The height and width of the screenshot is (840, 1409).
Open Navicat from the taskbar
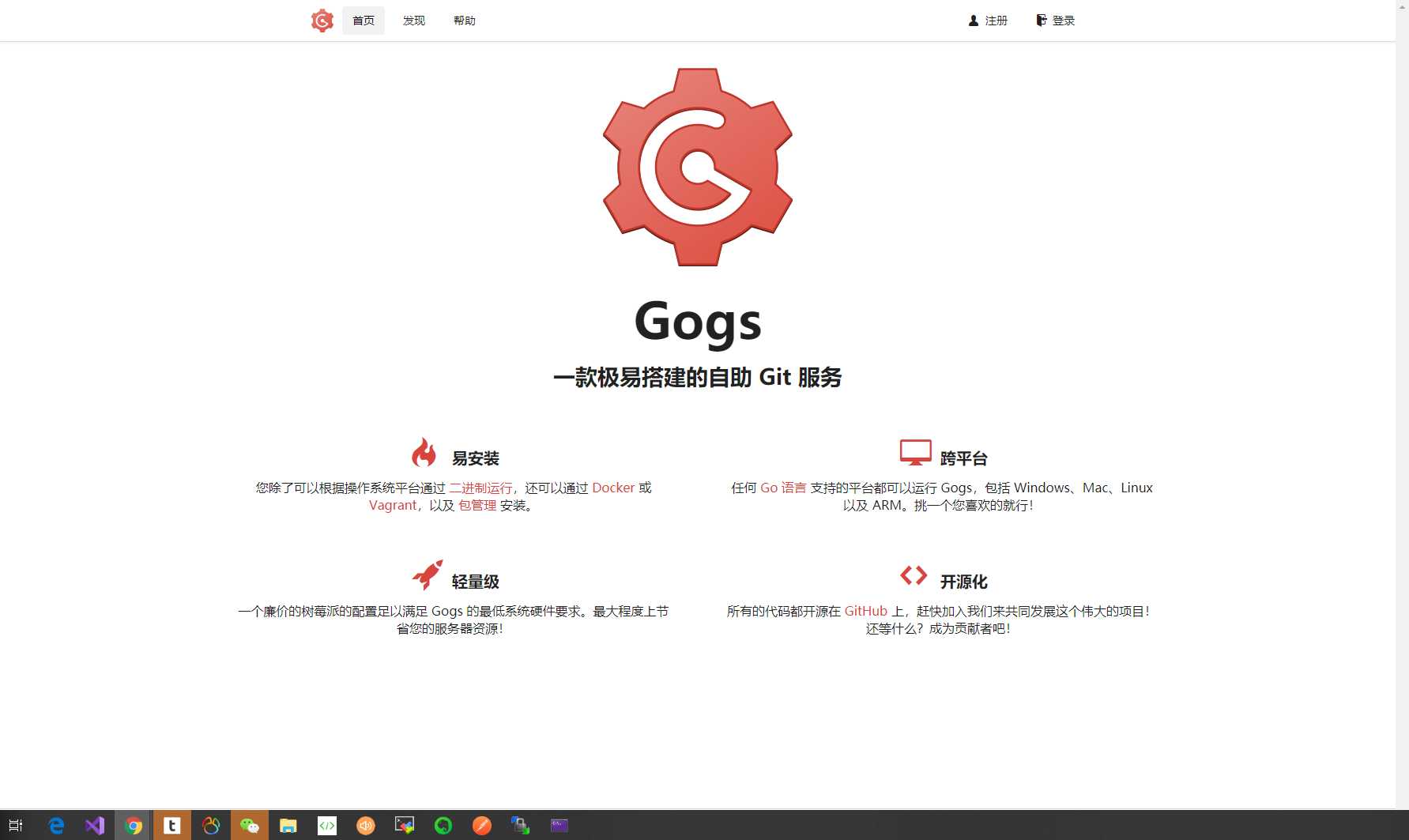(x=211, y=826)
